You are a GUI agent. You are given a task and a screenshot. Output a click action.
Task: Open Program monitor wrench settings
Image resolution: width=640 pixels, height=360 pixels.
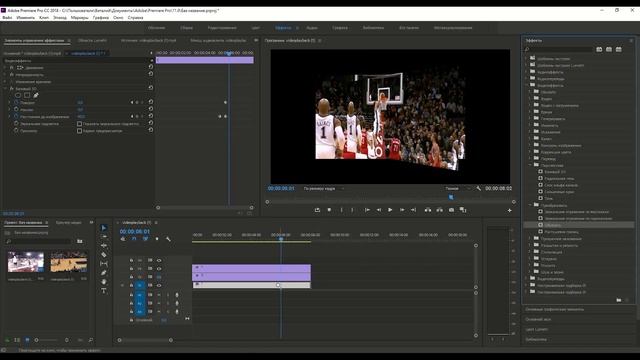click(x=478, y=189)
